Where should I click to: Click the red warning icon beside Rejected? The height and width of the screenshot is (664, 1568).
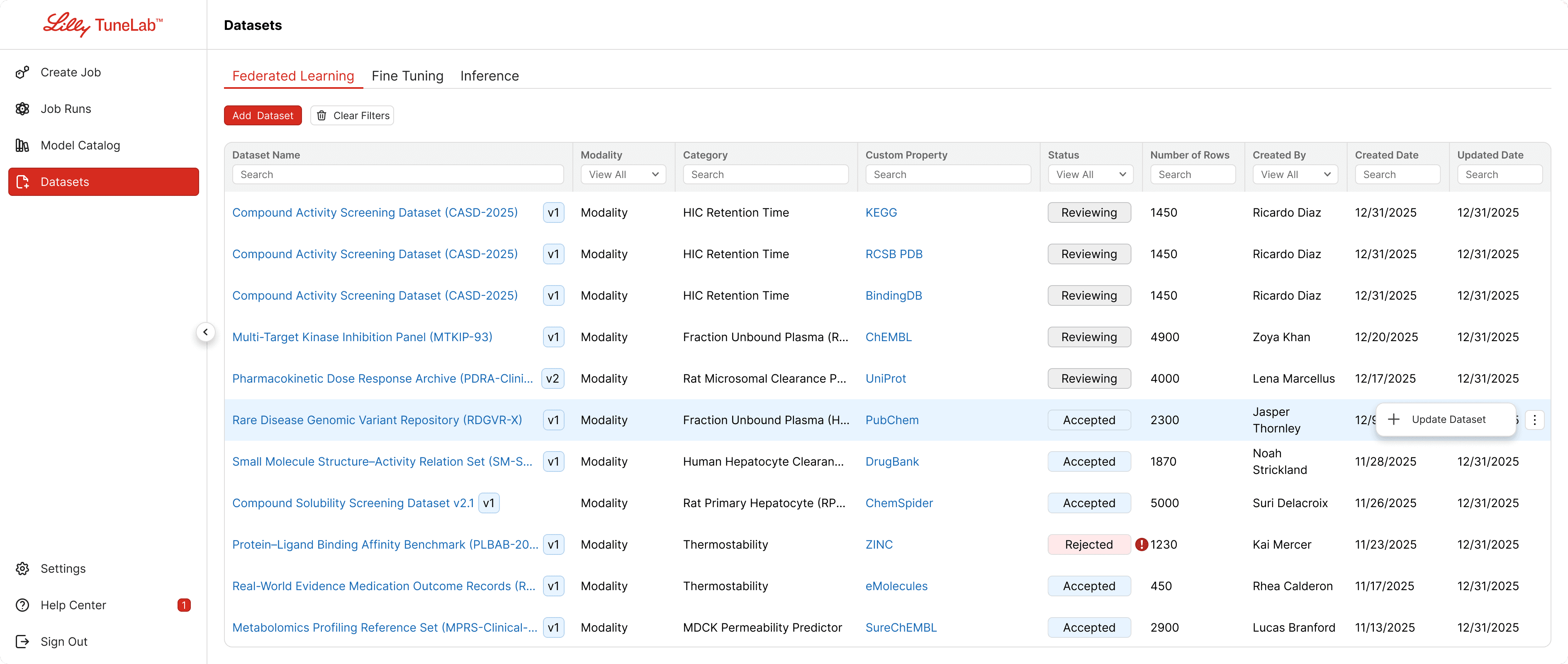point(1141,544)
